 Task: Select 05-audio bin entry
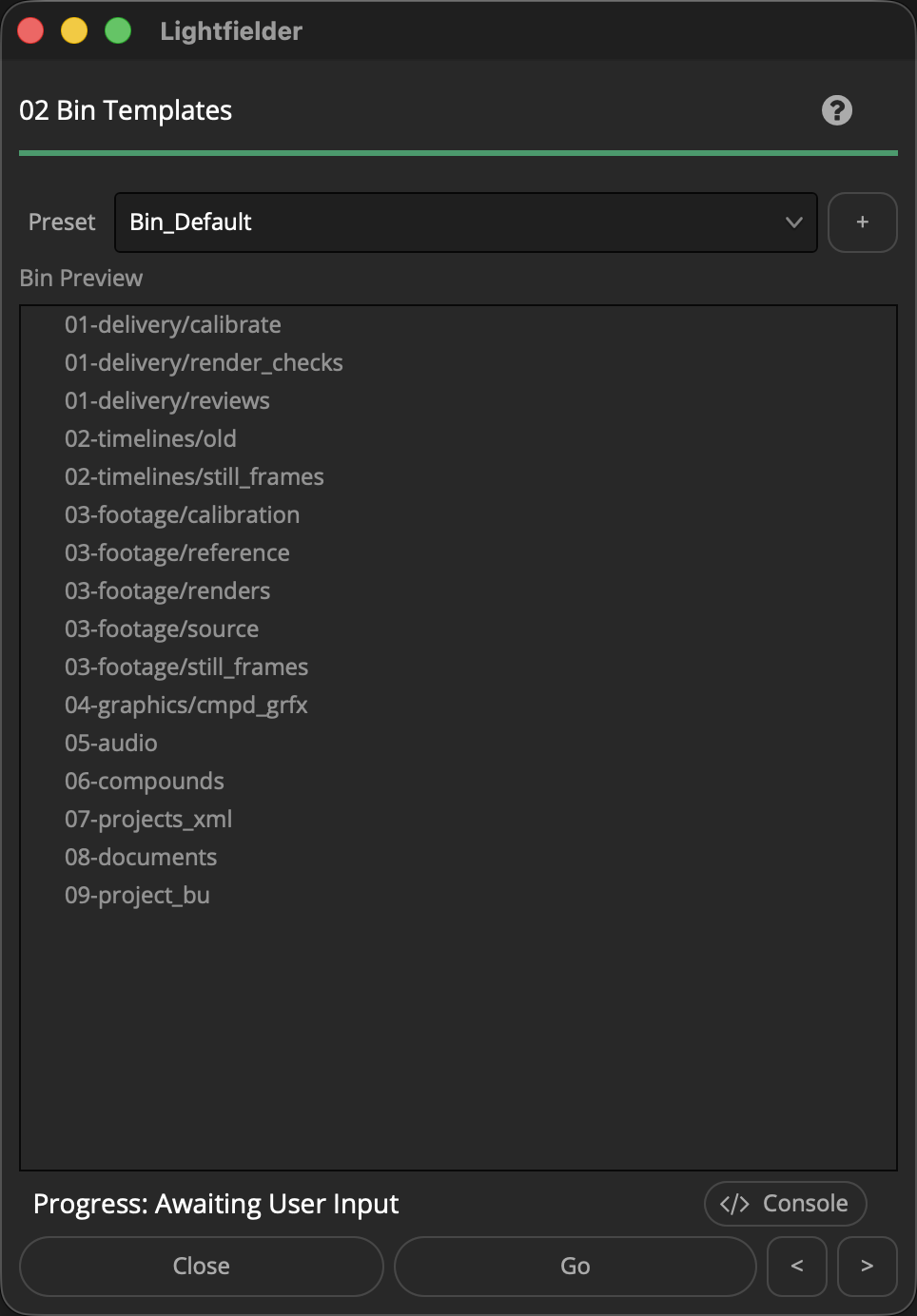pyautogui.click(x=111, y=744)
